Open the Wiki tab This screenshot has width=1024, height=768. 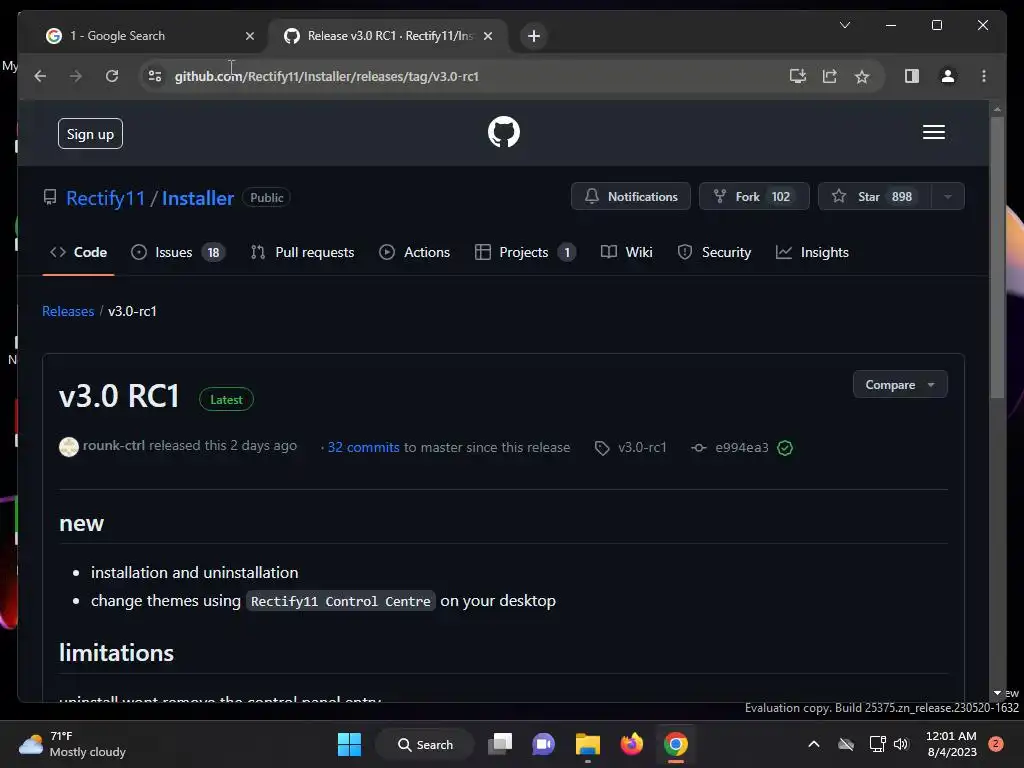click(626, 252)
